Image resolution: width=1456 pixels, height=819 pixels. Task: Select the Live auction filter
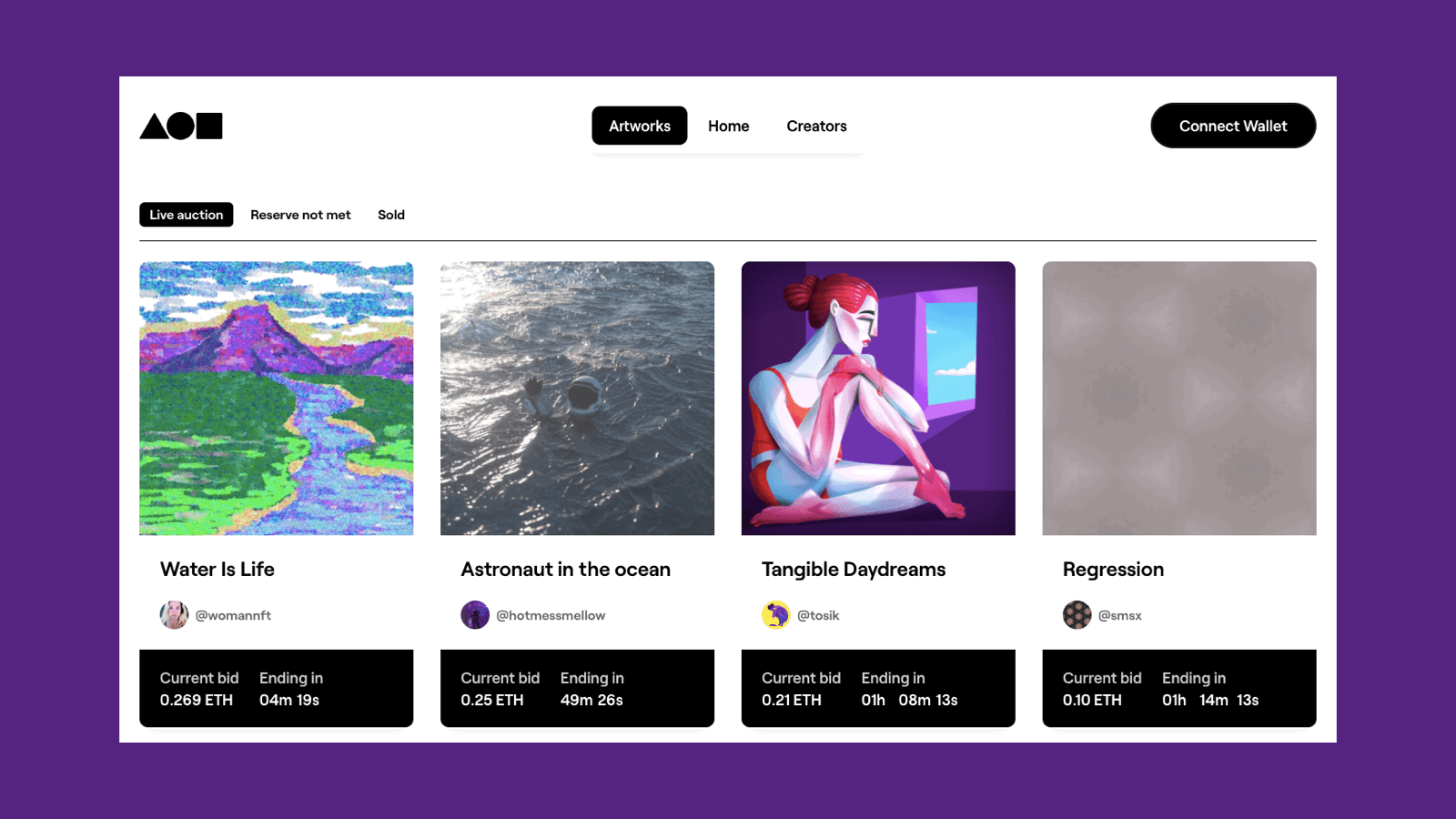187,215
